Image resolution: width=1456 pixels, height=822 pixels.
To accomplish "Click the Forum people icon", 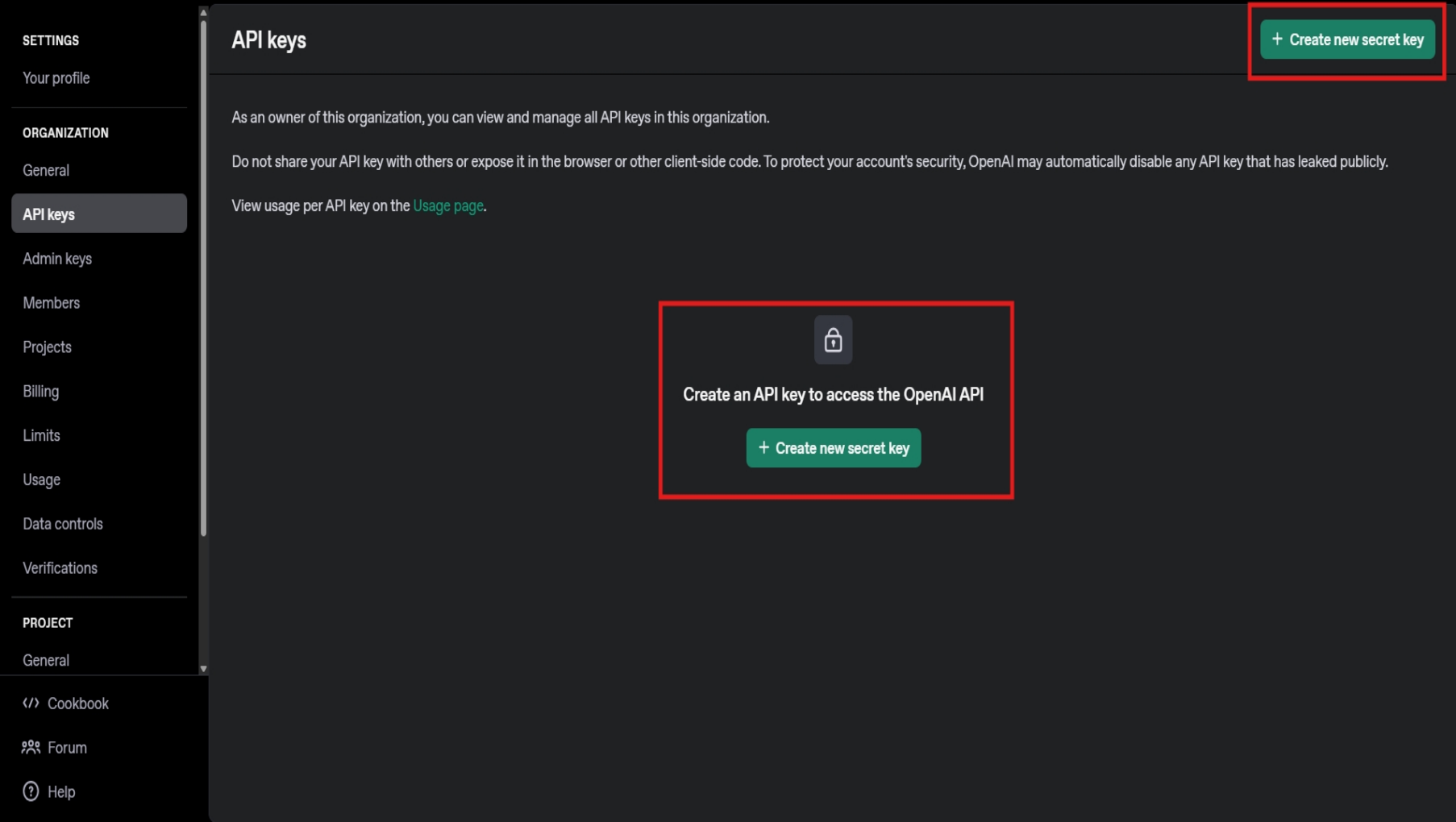I will coord(31,747).
